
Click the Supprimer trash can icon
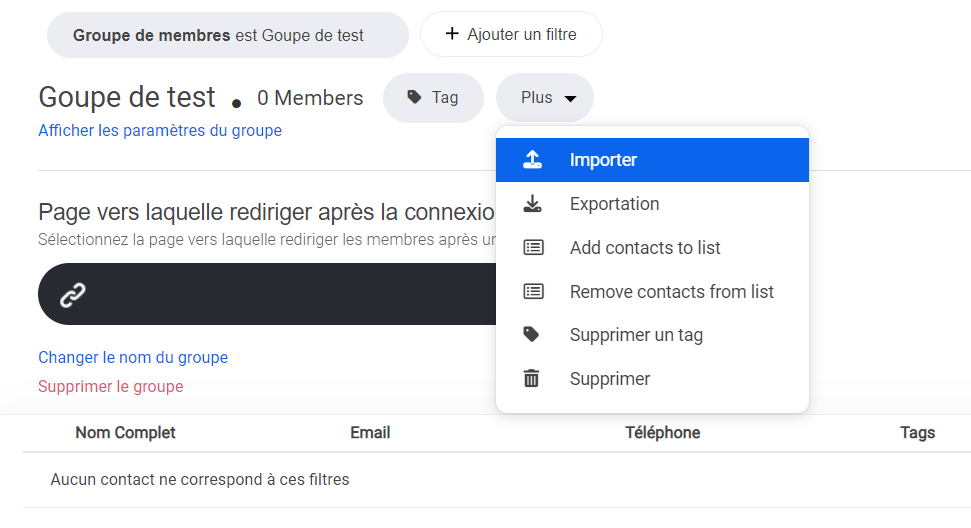coord(532,379)
